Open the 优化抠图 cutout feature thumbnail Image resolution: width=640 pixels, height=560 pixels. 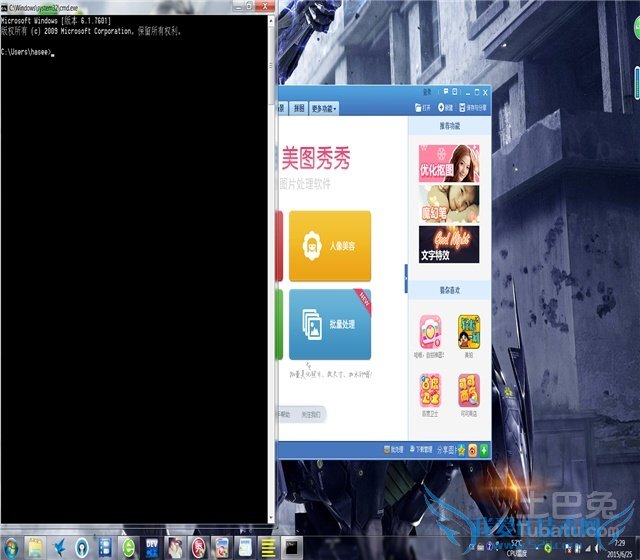tap(449, 163)
